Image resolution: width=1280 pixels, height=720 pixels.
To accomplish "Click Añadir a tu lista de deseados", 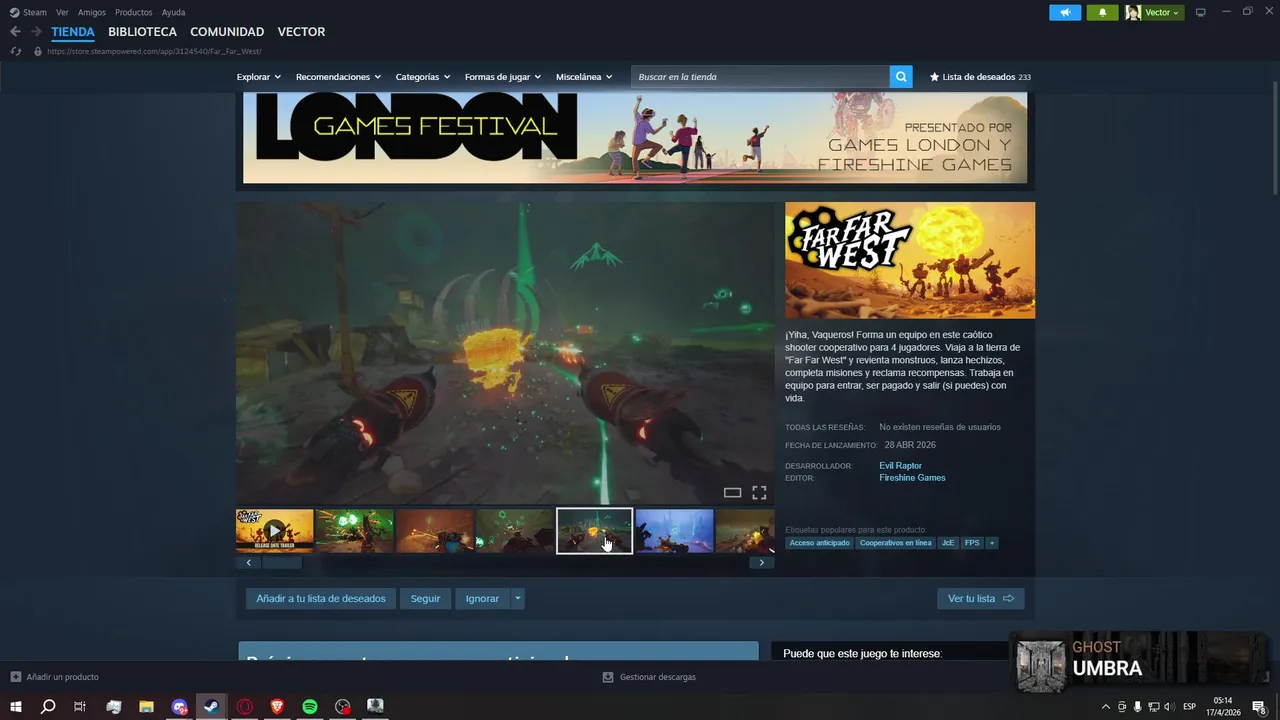I will coord(321,599).
